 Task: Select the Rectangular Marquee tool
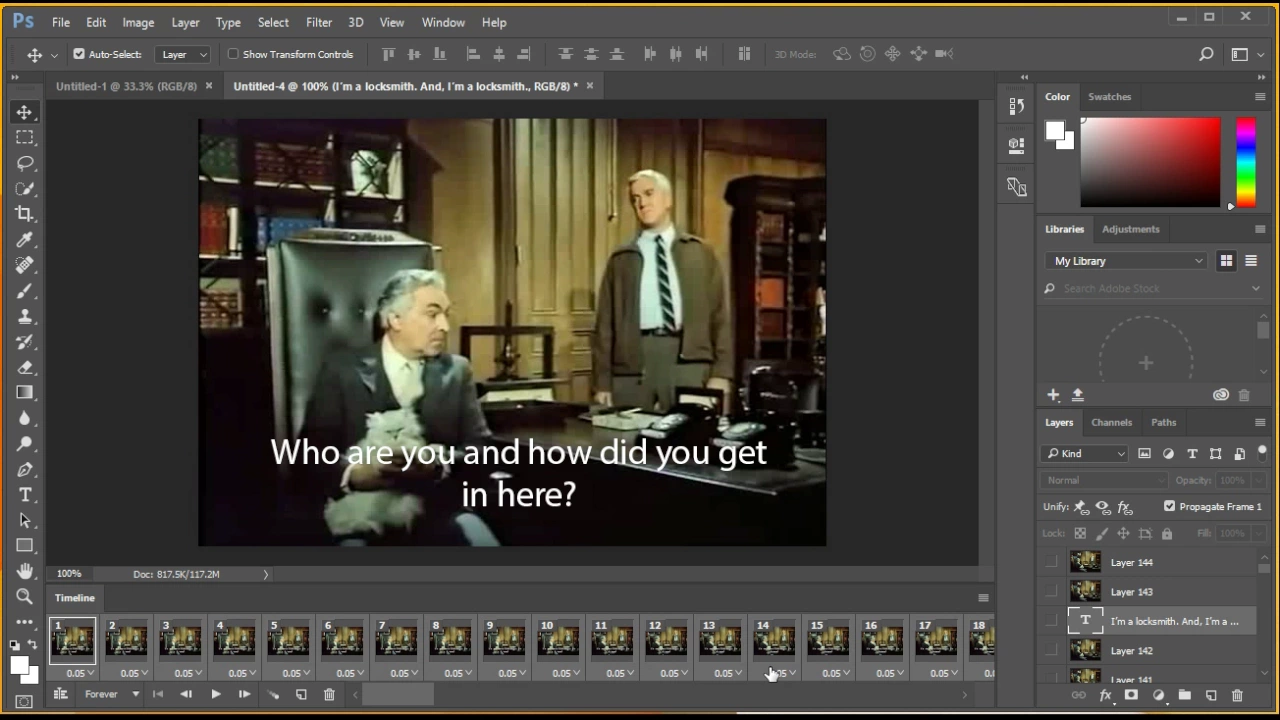pos(25,137)
